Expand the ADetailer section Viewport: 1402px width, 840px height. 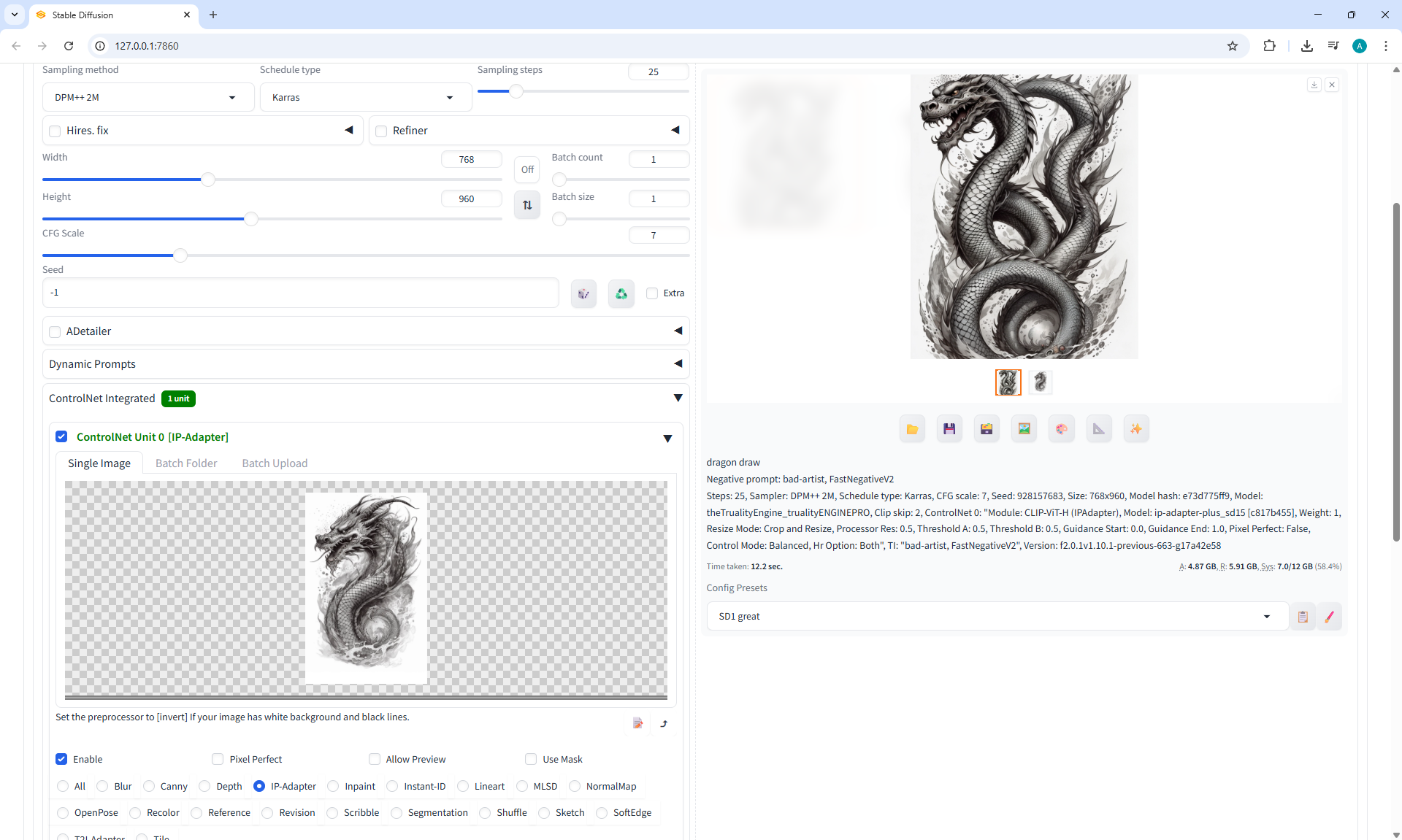[x=678, y=331]
